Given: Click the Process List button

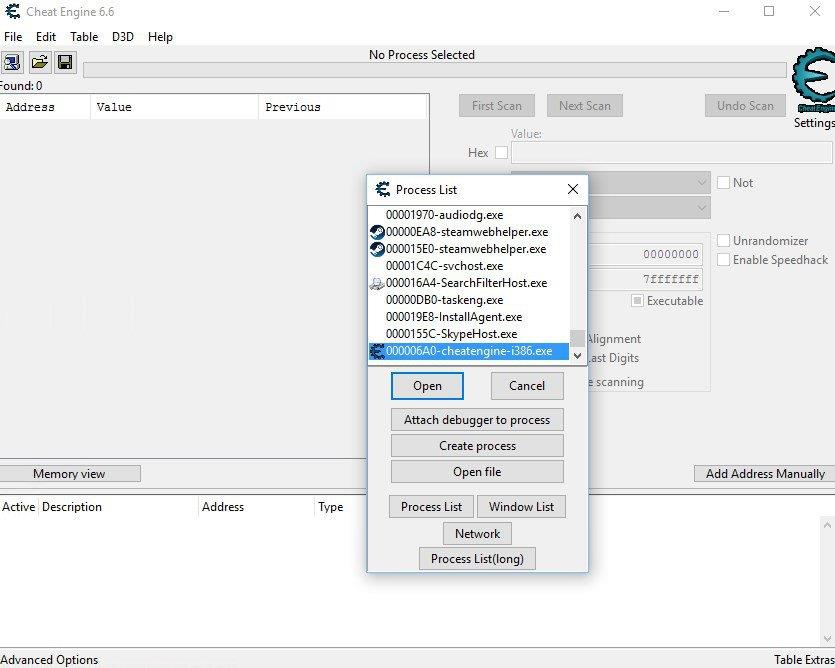Looking at the screenshot, I should (x=431, y=507).
